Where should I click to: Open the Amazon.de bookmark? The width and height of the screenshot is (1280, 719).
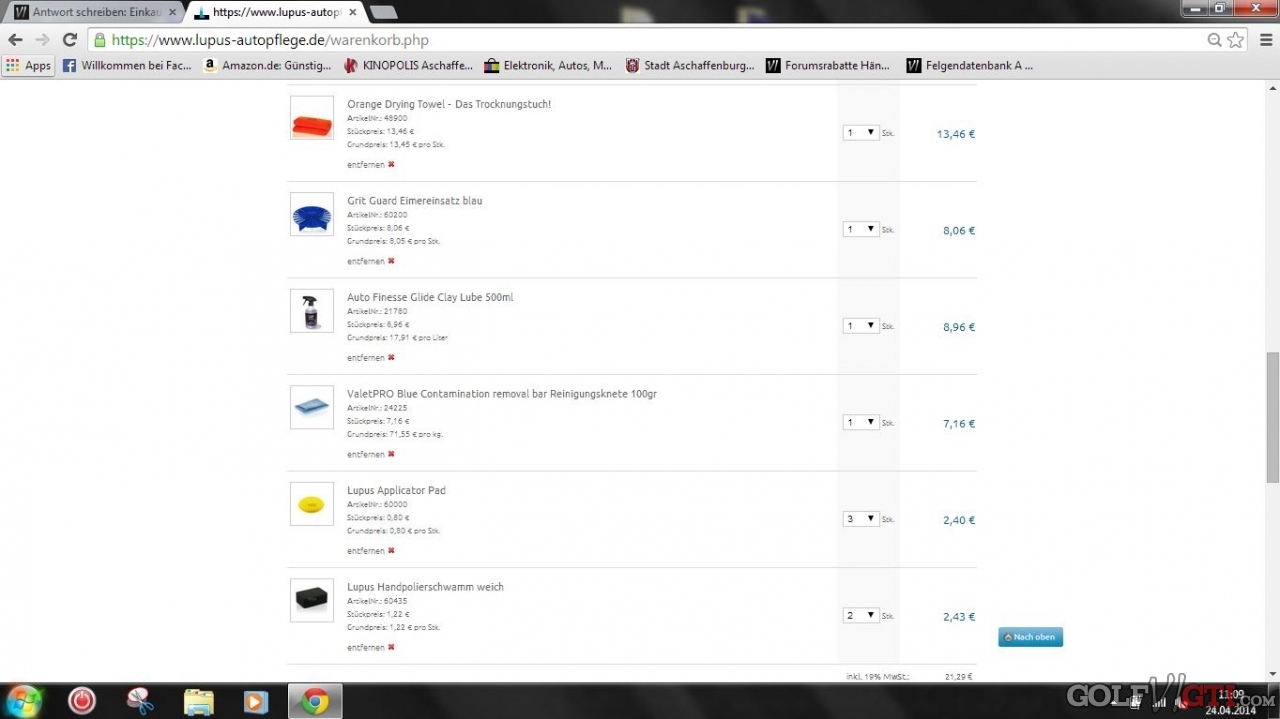click(x=267, y=66)
